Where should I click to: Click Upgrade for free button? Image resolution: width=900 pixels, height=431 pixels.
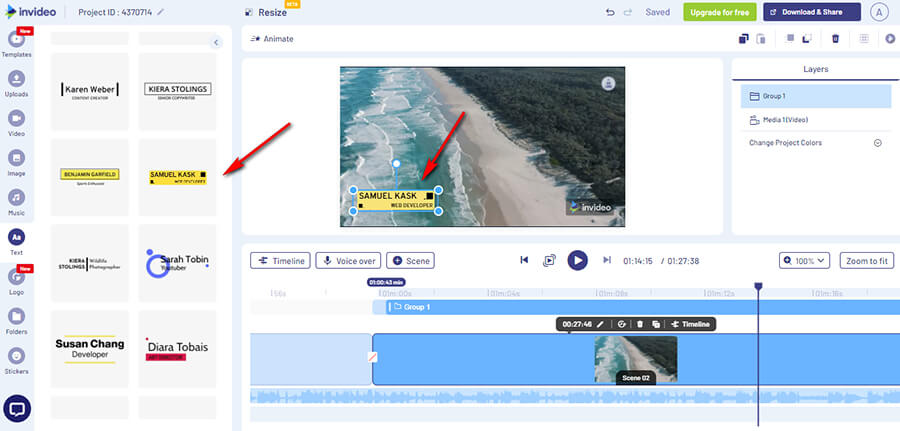720,12
